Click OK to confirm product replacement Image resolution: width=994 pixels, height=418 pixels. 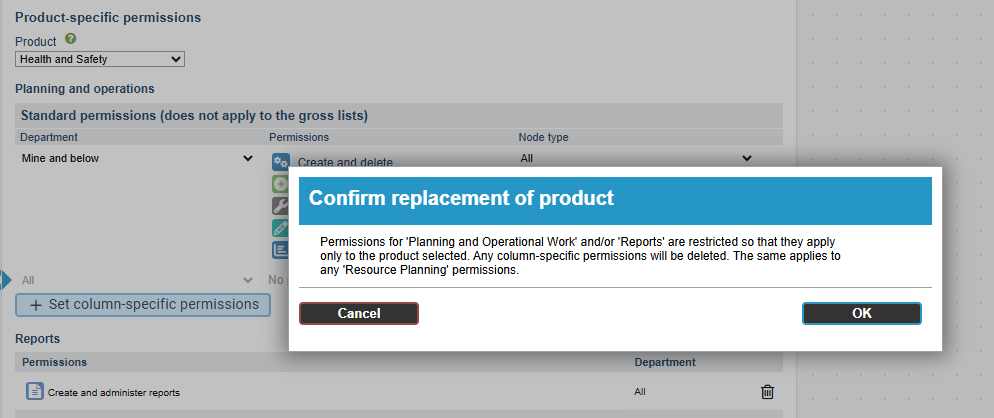[x=861, y=313]
